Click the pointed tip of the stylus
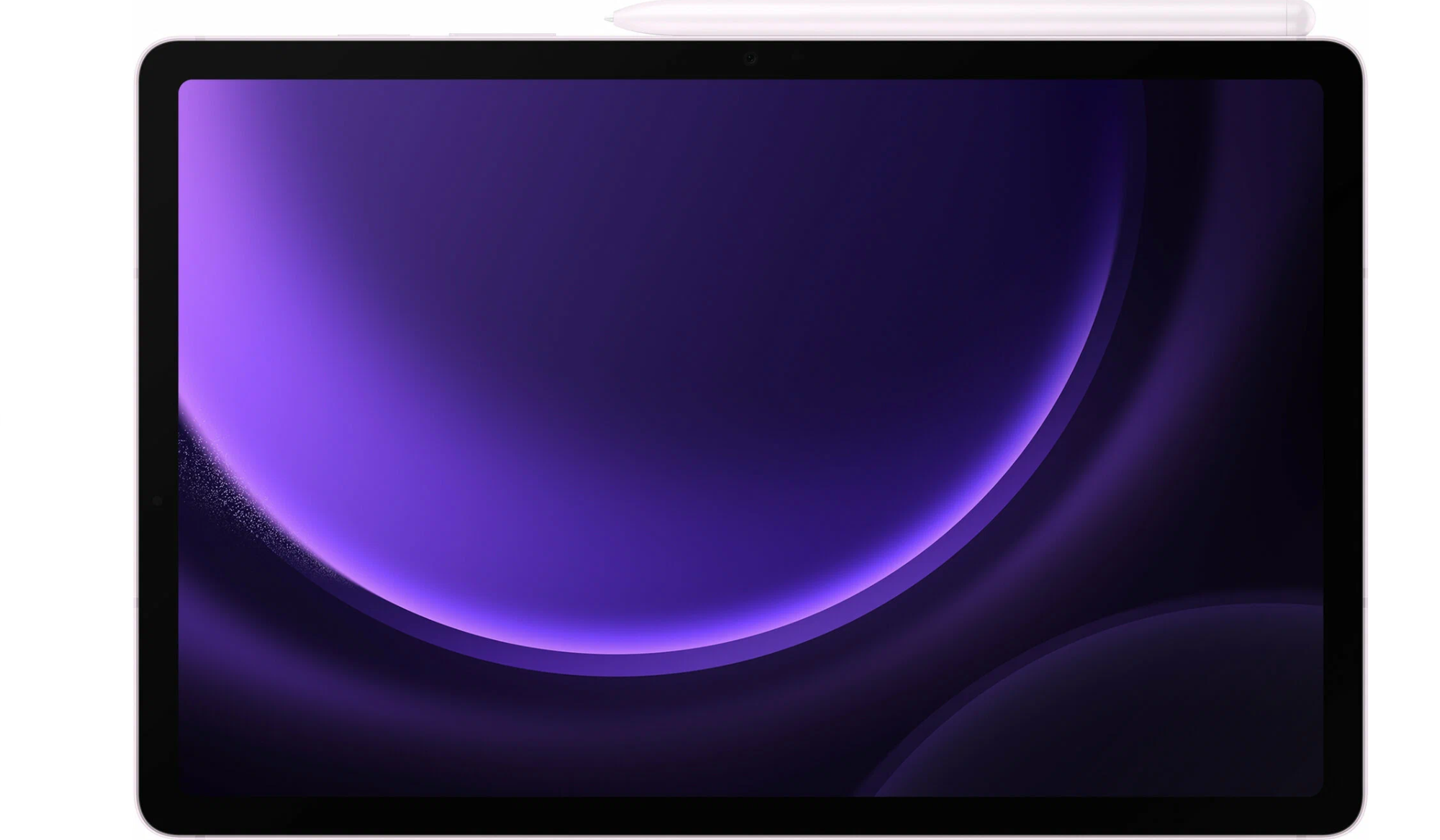The width and height of the screenshot is (1440, 840). pyautogui.click(x=609, y=19)
